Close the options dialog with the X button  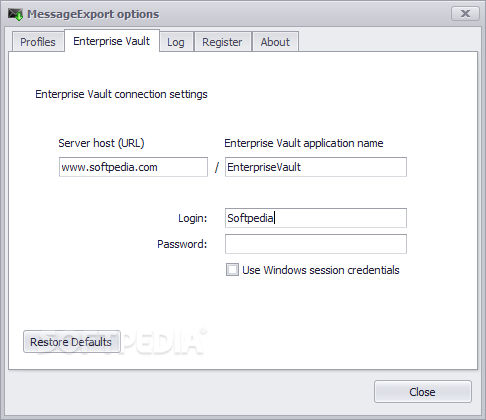[x=465, y=14]
